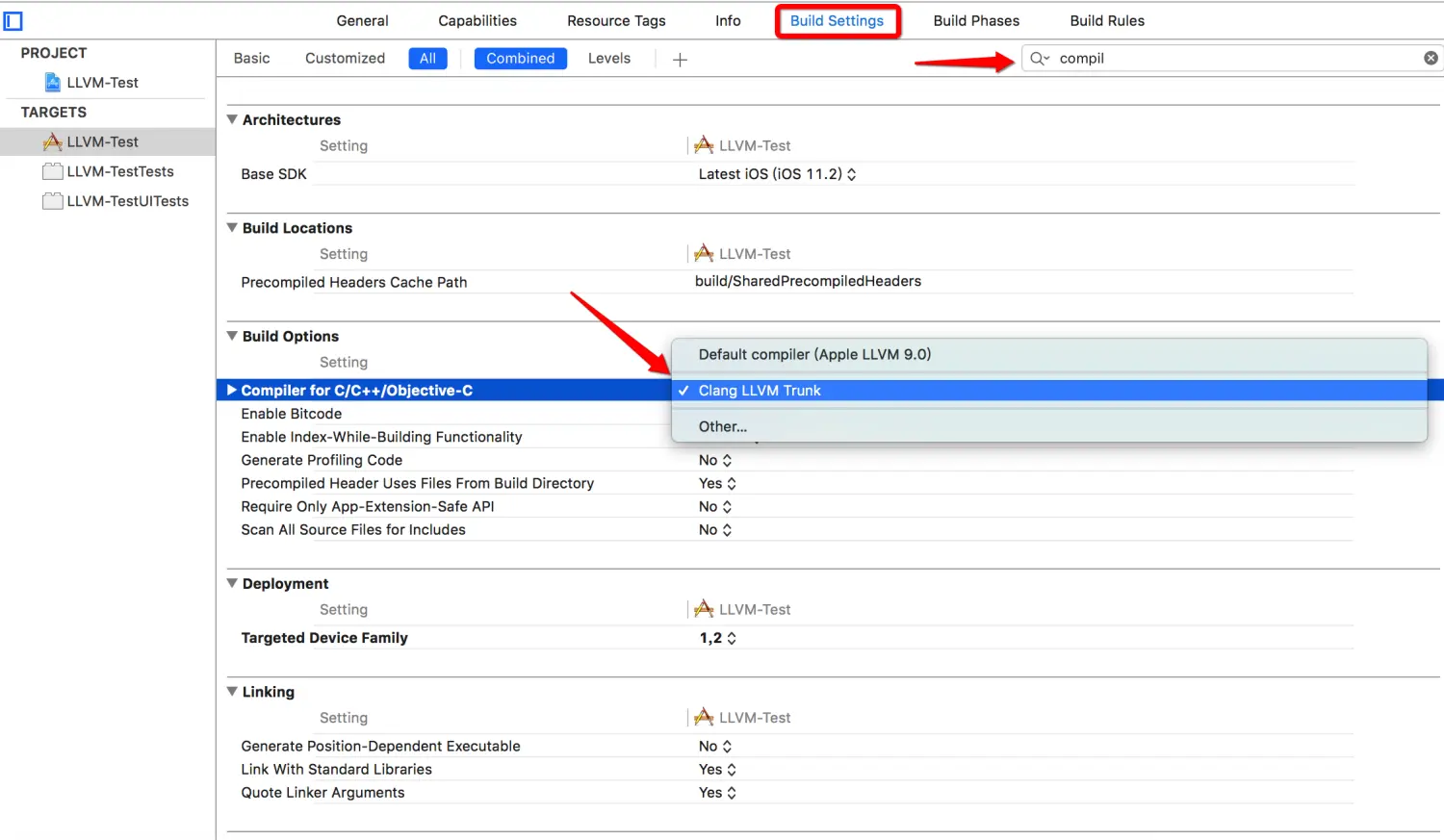Click the search field containing compil
The height and width of the screenshot is (840, 1444).
click(x=1231, y=59)
